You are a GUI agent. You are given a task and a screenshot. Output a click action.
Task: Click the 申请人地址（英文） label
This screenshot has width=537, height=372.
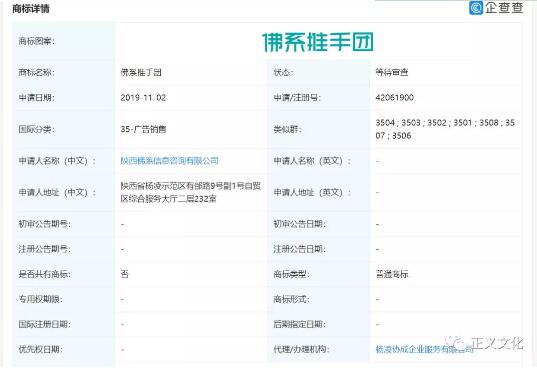312,192
